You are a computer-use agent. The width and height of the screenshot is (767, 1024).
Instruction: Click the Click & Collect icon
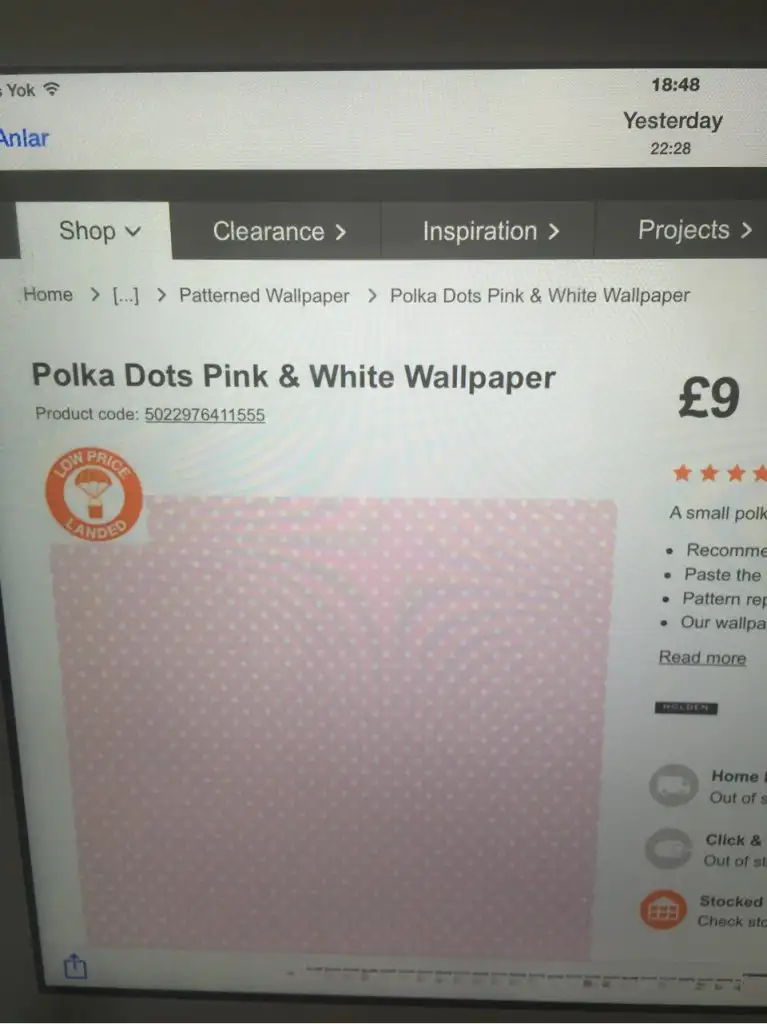(669, 848)
